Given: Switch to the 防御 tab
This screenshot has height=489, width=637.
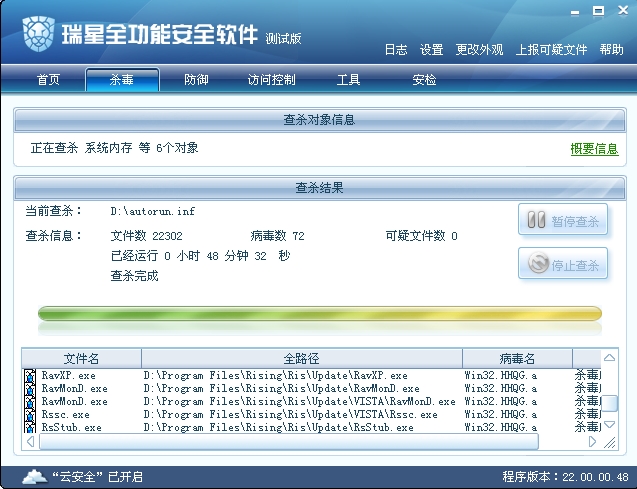Looking at the screenshot, I should tap(196, 79).
